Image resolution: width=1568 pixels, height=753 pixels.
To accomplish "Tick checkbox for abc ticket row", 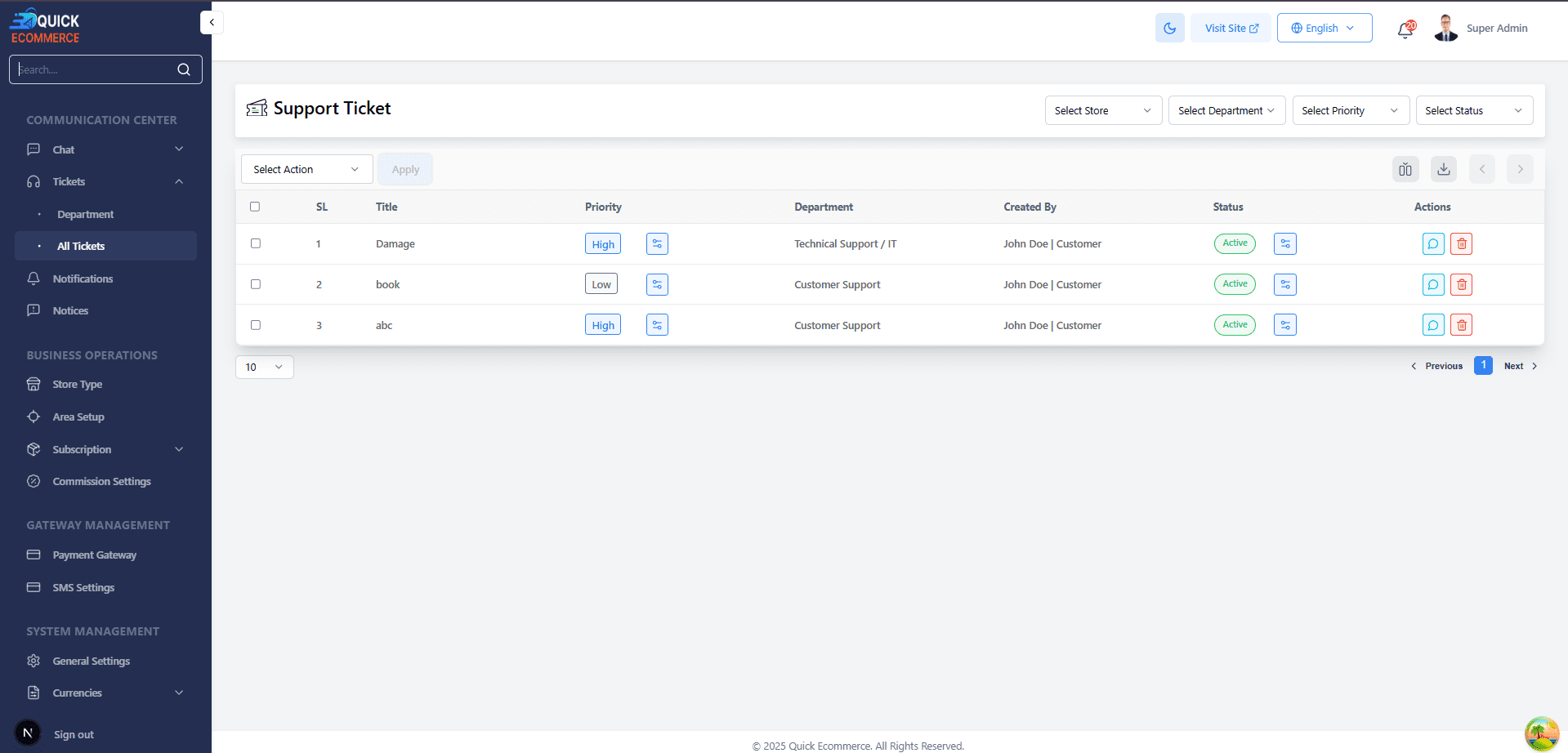I will click(256, 325).
